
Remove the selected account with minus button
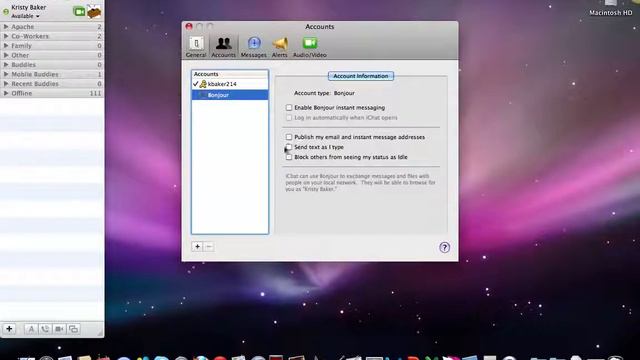point(209,247)
